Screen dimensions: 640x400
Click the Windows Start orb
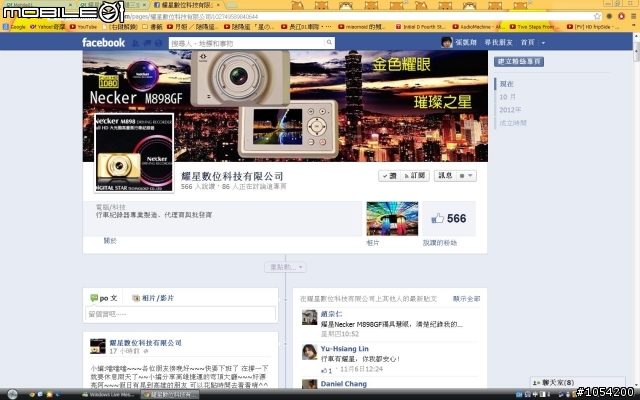coord(12,394)
